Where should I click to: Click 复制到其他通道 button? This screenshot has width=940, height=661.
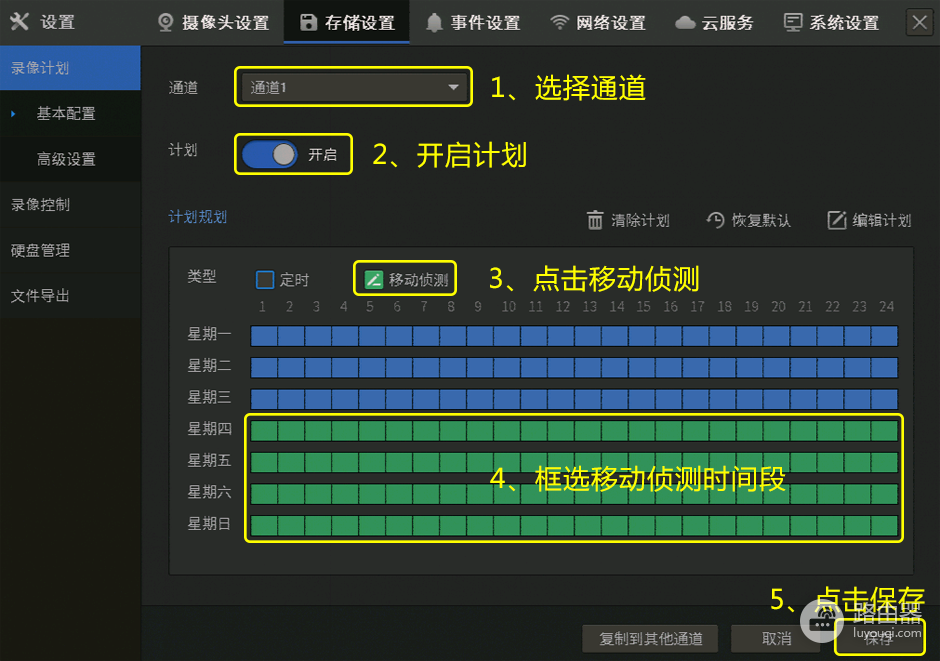(x=650, y=639)
